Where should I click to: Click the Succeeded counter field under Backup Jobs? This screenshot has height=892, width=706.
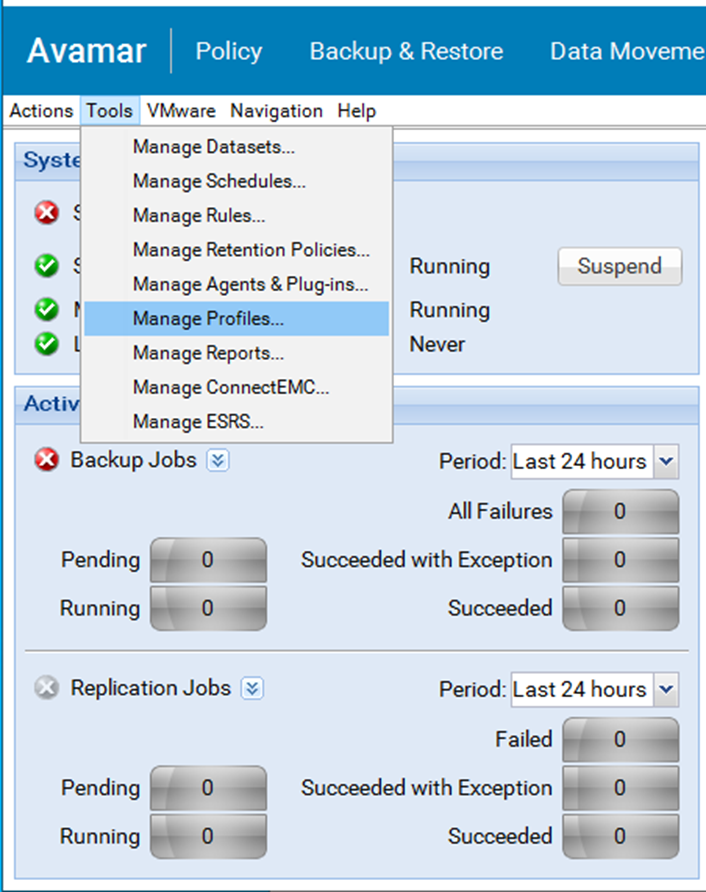pyautogui.click(x=620, y=608)
